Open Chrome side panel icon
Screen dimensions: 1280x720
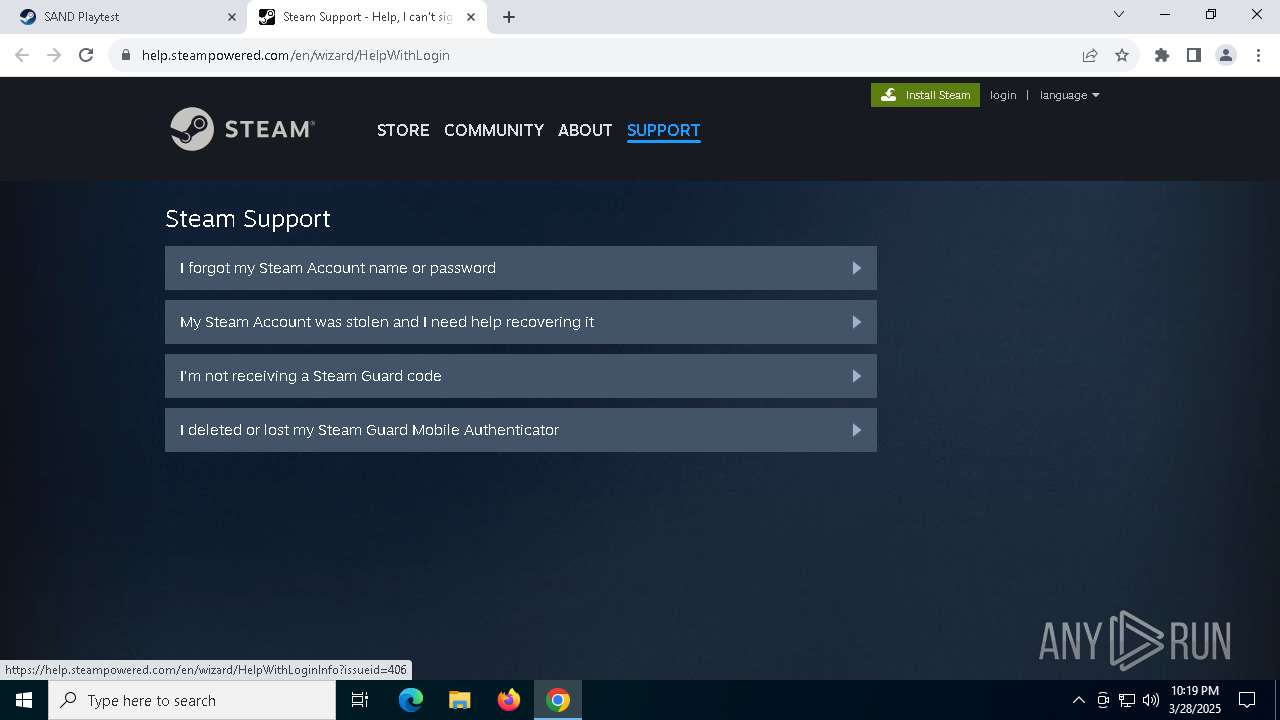click(1194, 55)
